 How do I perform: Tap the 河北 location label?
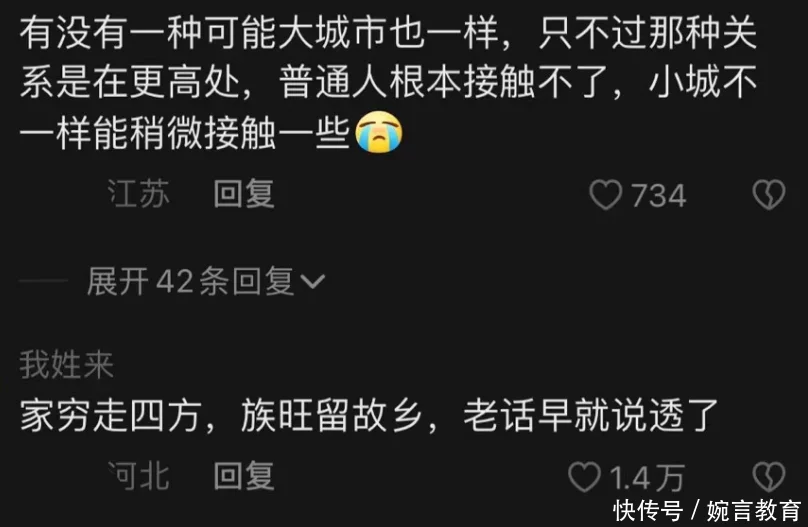pos(138,476)
